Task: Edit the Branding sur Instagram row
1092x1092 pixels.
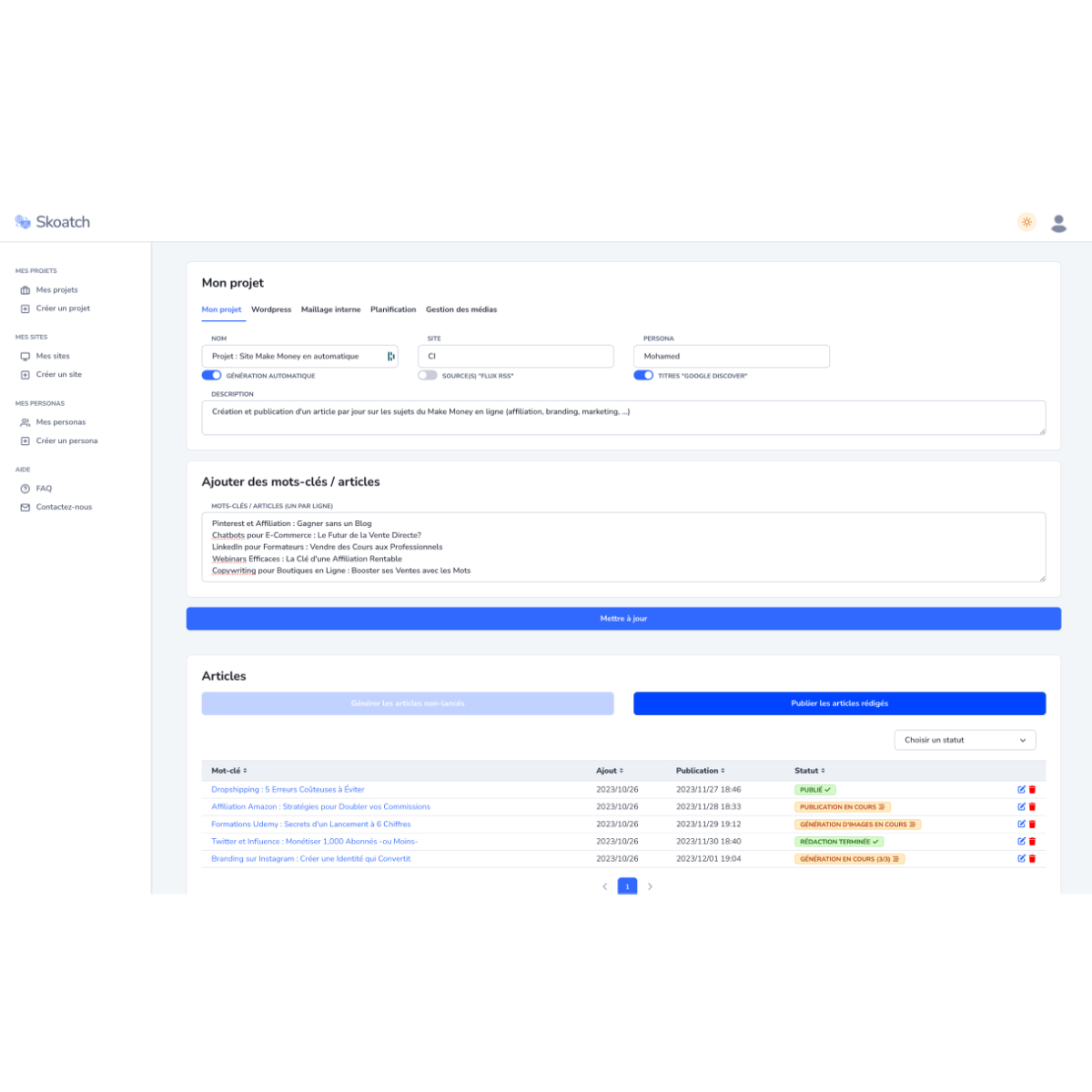Action: point(1021,859)
